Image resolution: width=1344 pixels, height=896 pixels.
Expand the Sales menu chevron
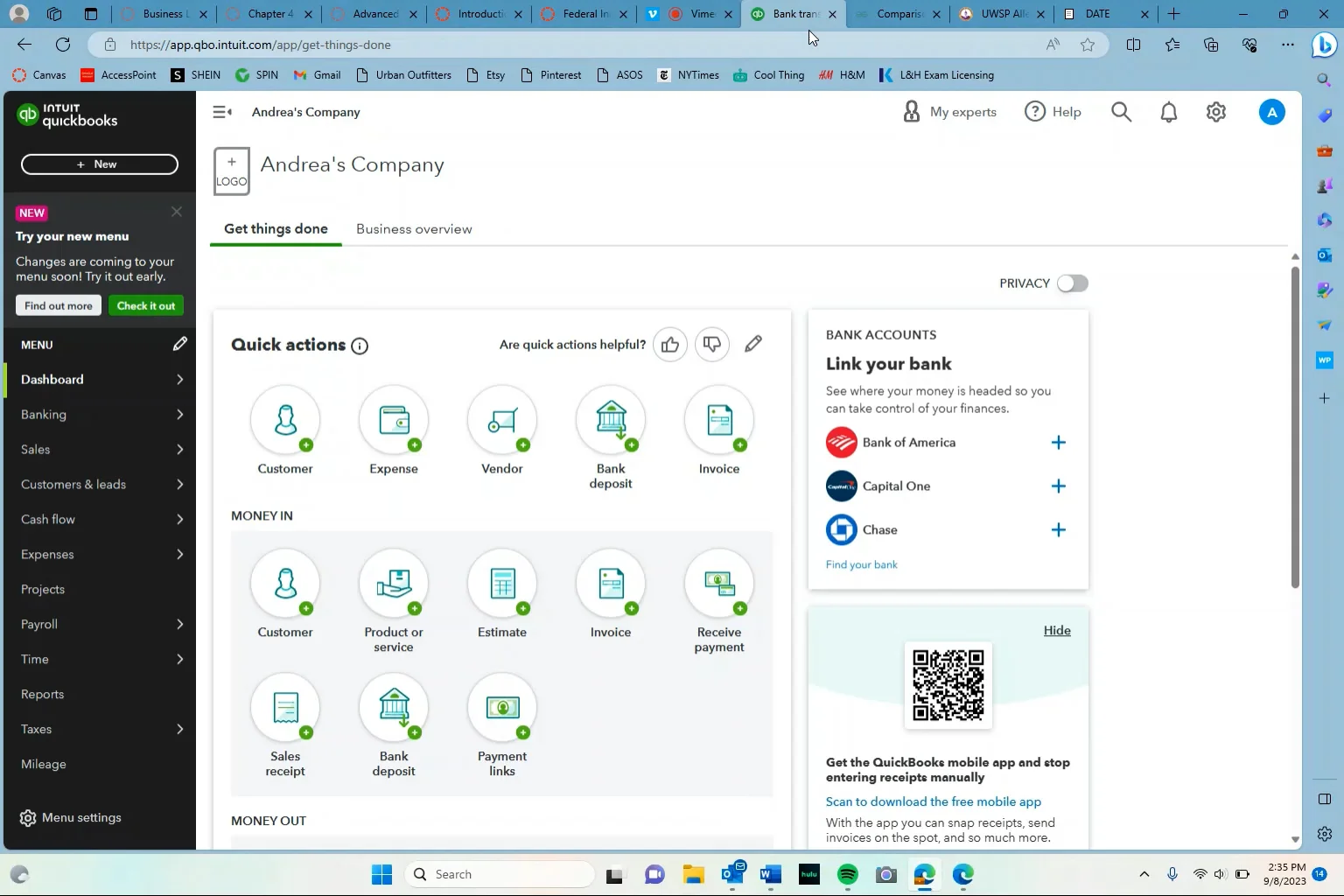point(179,450)
